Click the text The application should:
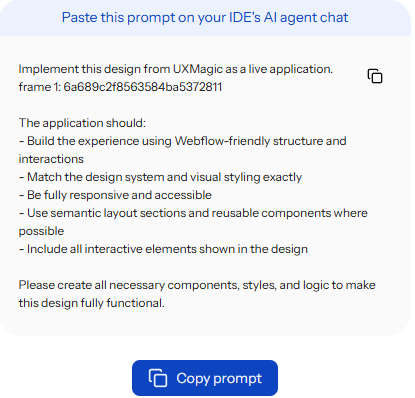Viewport: 415px width, 398px height. coord(82,123)
